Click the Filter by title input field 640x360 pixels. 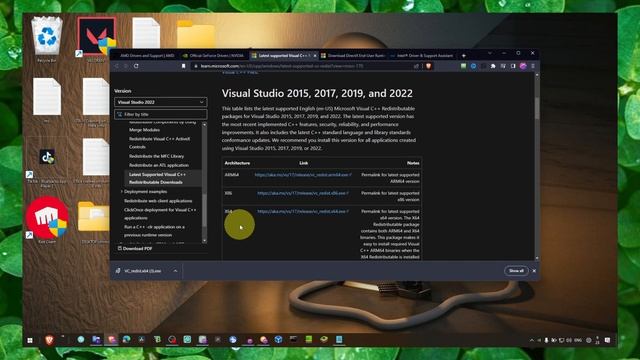coord(160,114)
